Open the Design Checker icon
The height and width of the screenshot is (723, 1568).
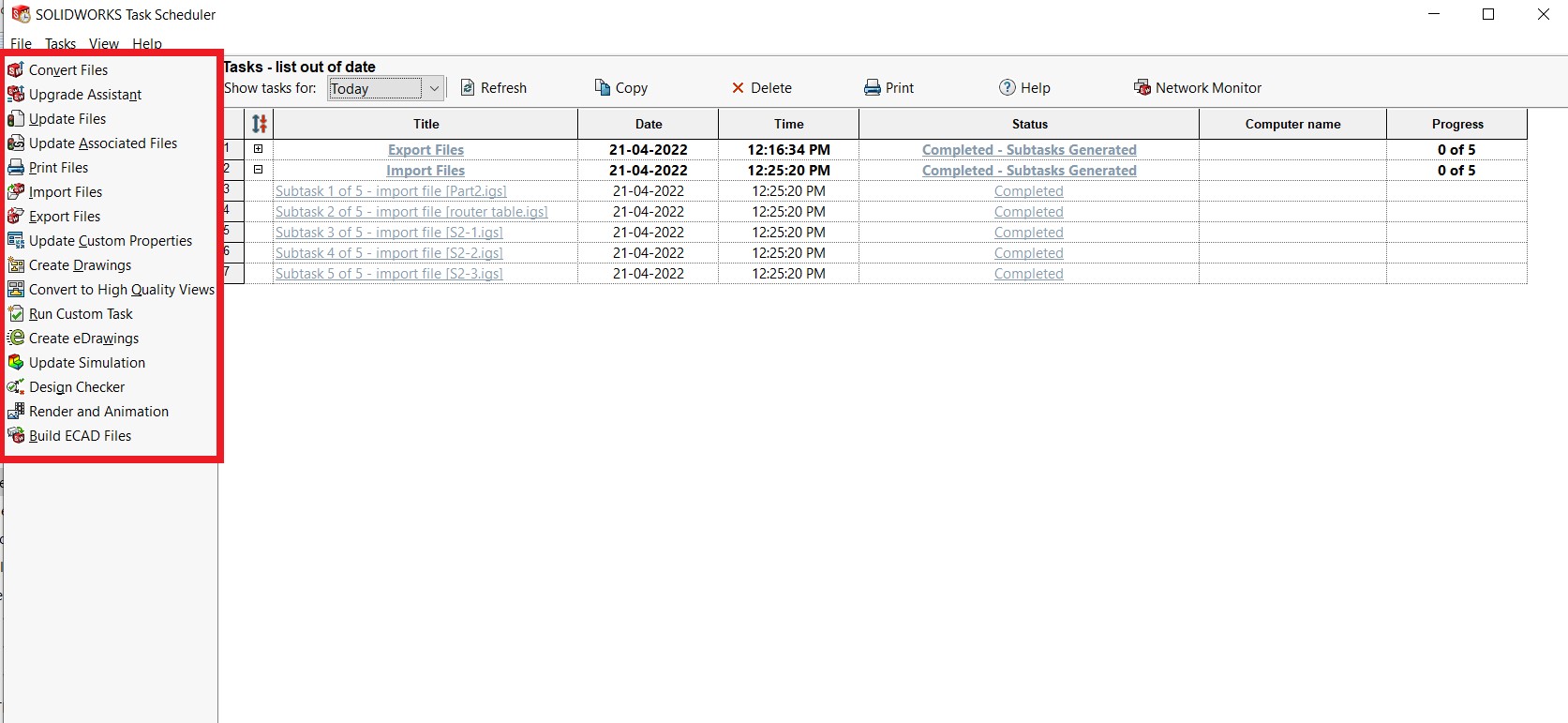16,386
